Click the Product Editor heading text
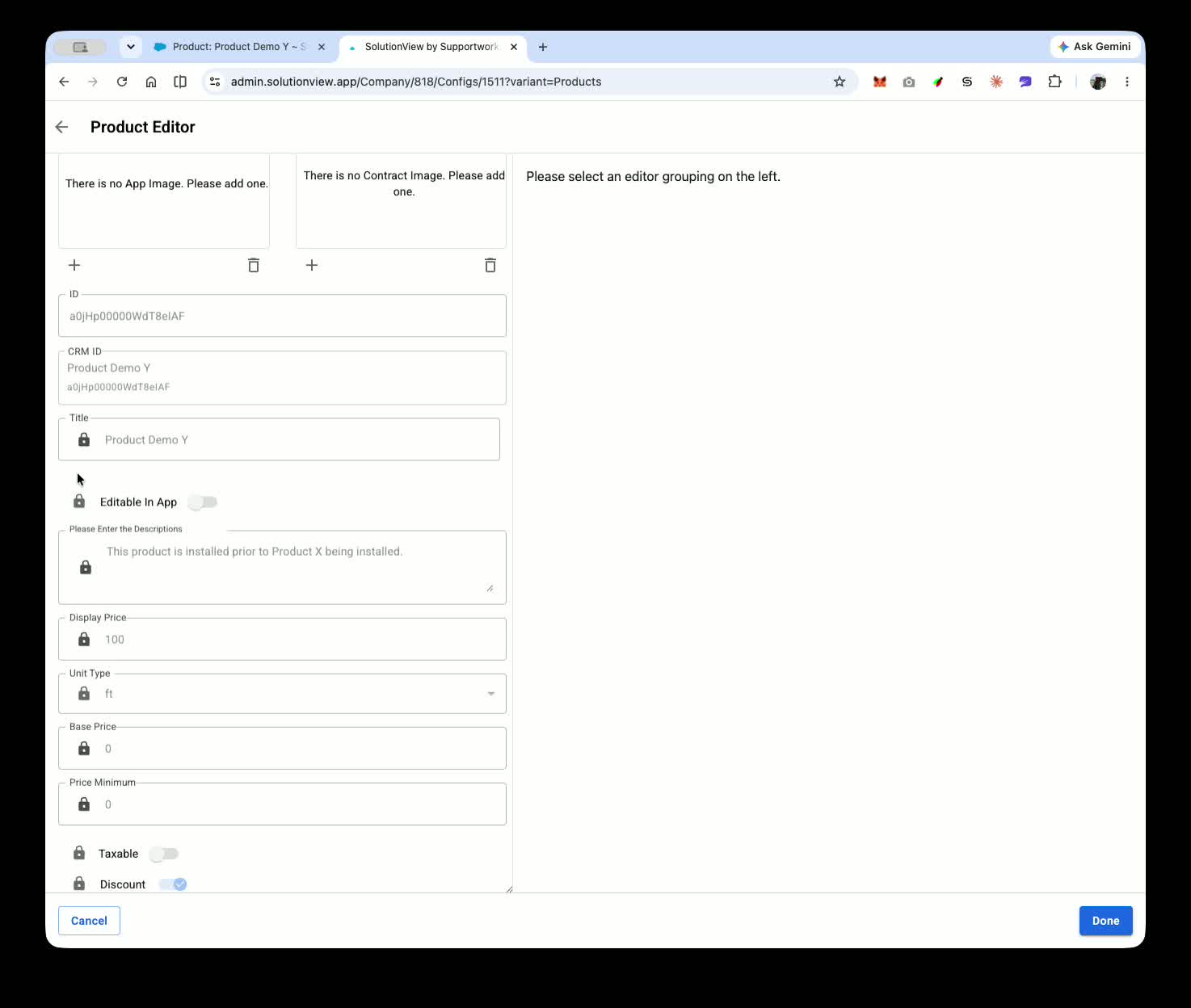Viewport: 1191px width, 1008px height. [x=143, y=127]
